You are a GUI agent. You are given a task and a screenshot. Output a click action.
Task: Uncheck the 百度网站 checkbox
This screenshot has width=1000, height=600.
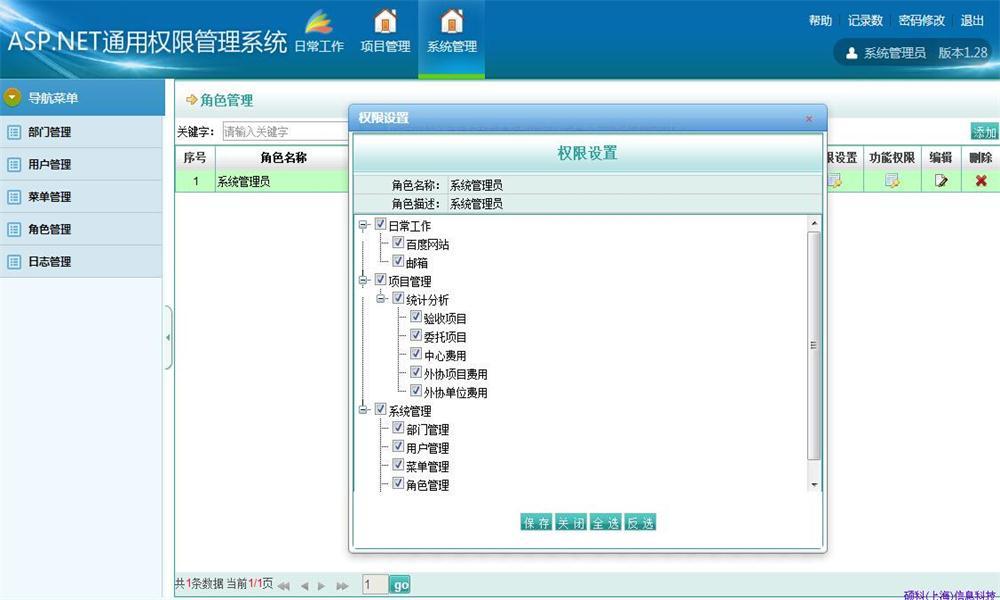[x=398, y=243]
